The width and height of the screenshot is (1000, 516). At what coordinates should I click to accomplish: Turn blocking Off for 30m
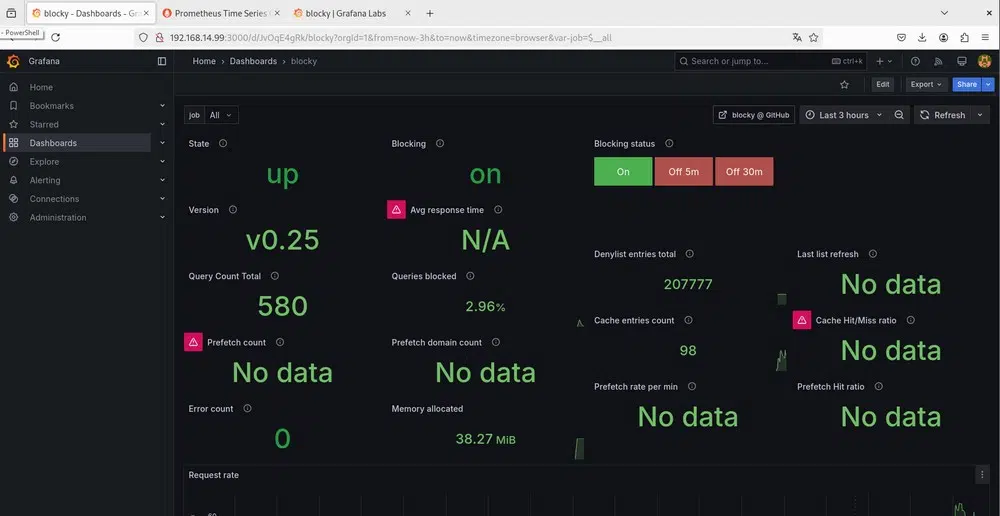744,172
